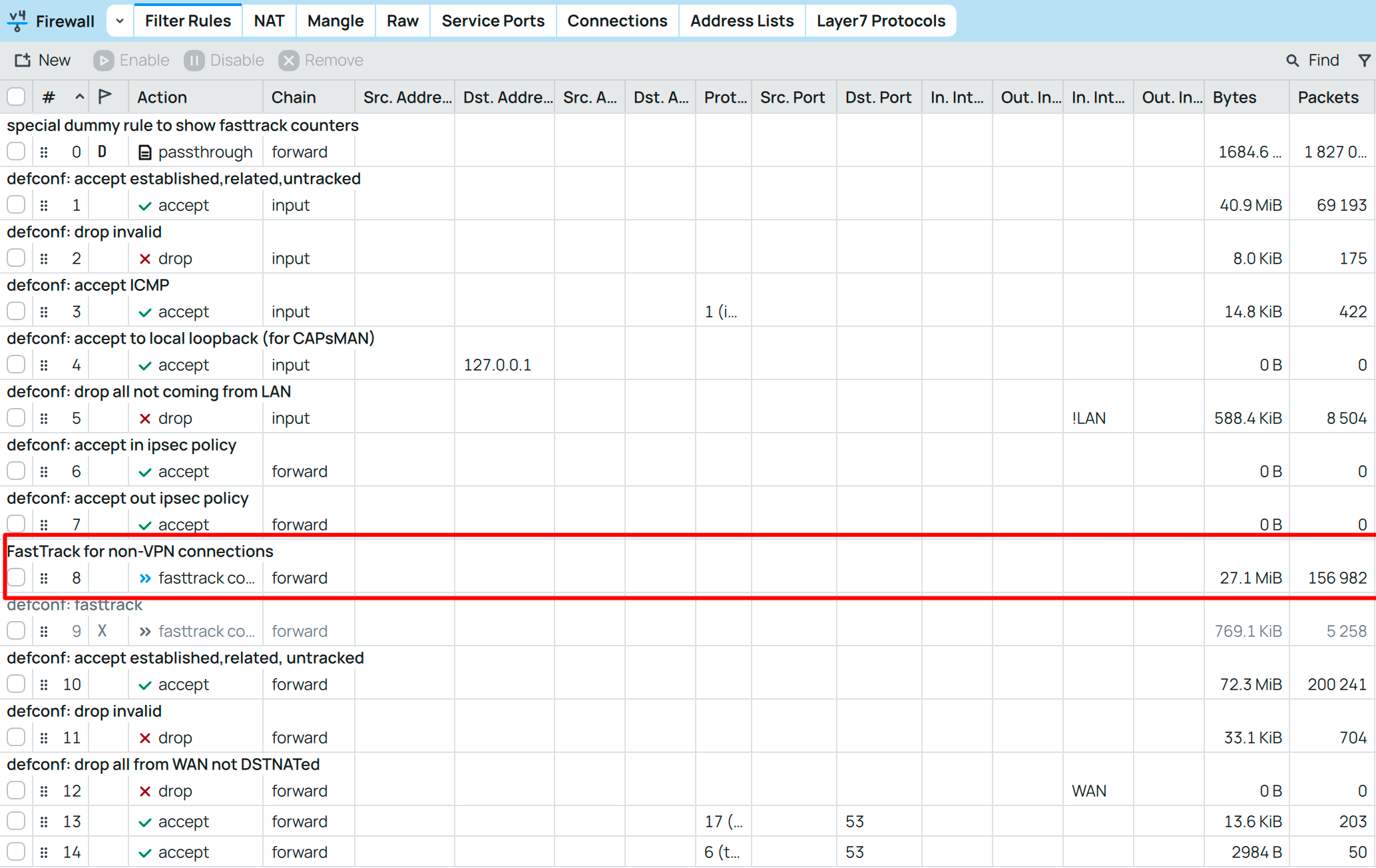Click the Enable button
The image size is (1376, 868).
(132, 60)
